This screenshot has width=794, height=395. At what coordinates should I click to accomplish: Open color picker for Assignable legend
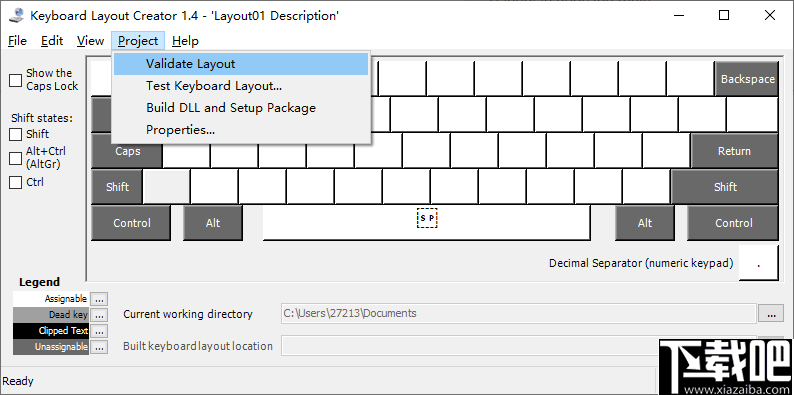[99, 299]
